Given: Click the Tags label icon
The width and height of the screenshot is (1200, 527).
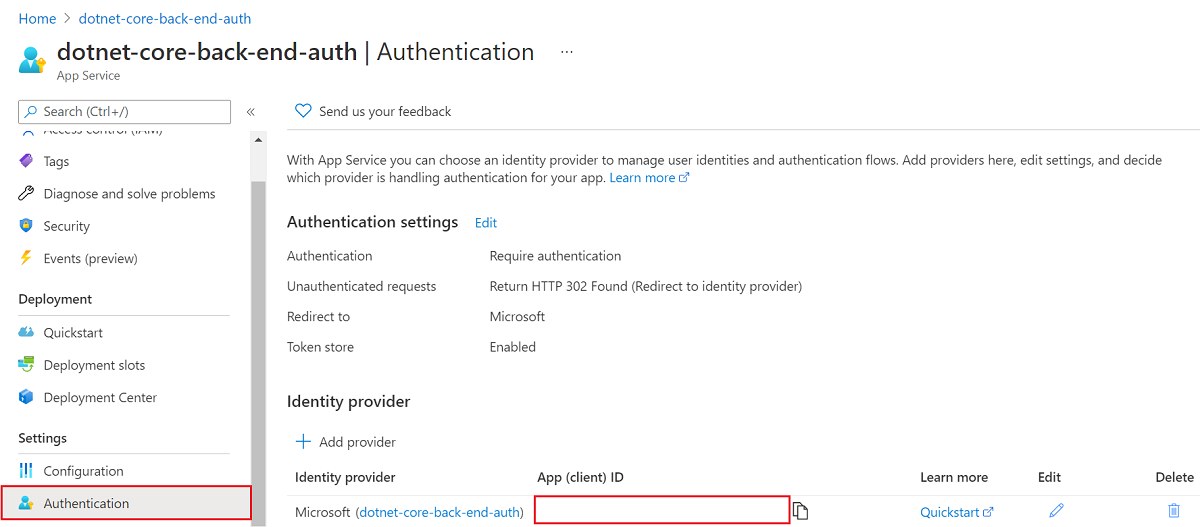Looking at the screenshot, I should (x=26, y=161).
